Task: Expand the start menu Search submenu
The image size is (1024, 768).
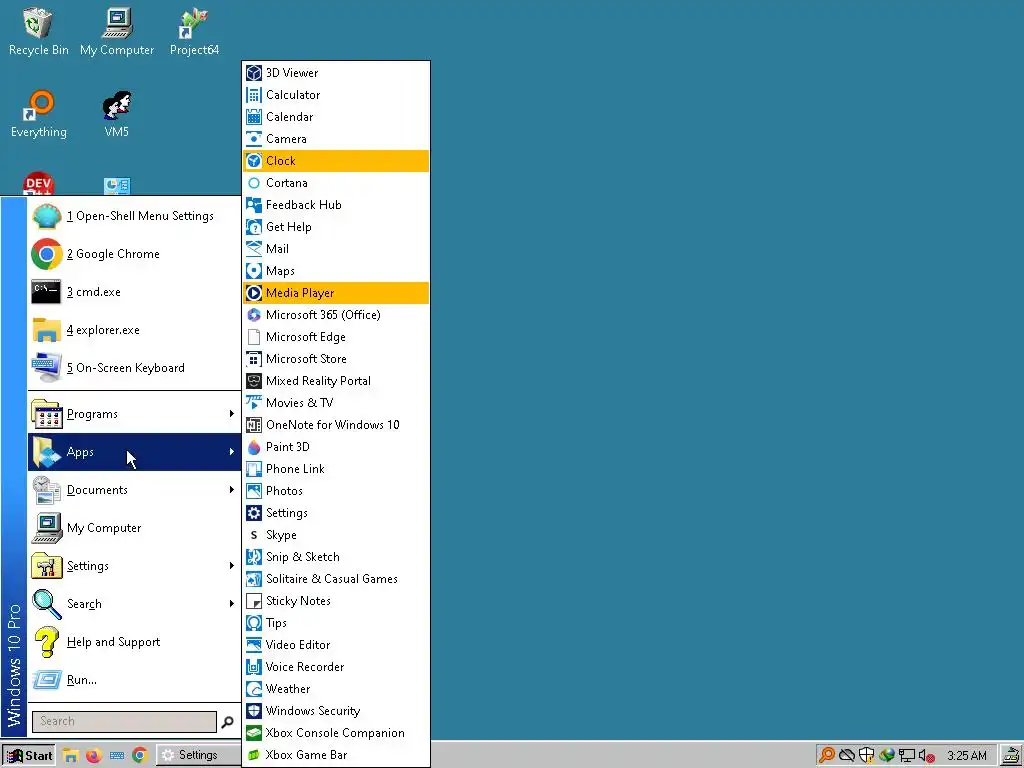Action: pos(135,603)
